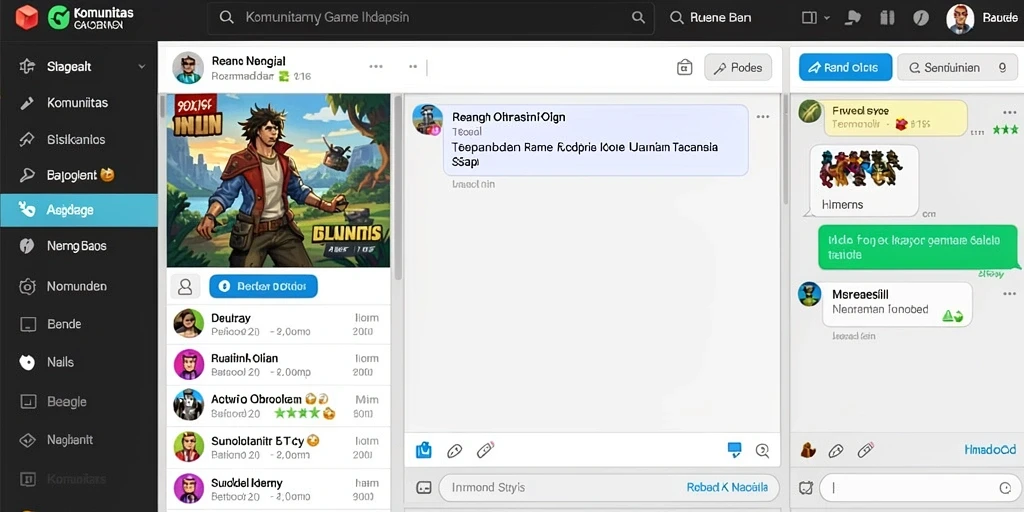Click the green chat message bubble

point(918,247)
